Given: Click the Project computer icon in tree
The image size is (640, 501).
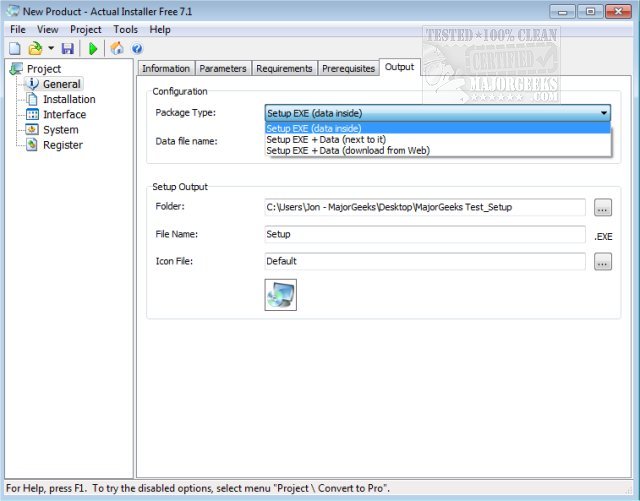Looking at the screenshot, I should (x=16, y=69).
